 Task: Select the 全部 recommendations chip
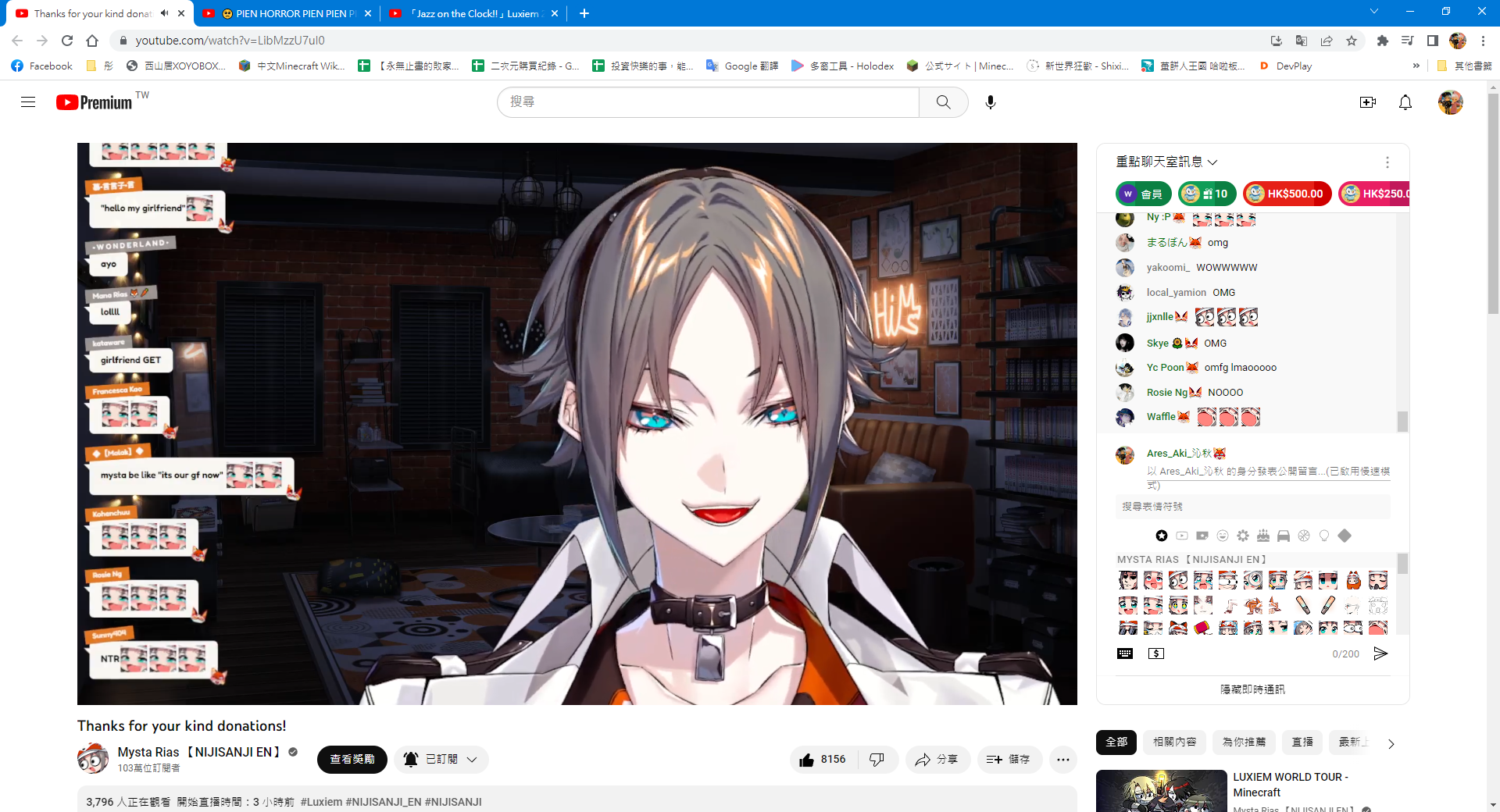pyautogui.click(x=1116, y=742)
